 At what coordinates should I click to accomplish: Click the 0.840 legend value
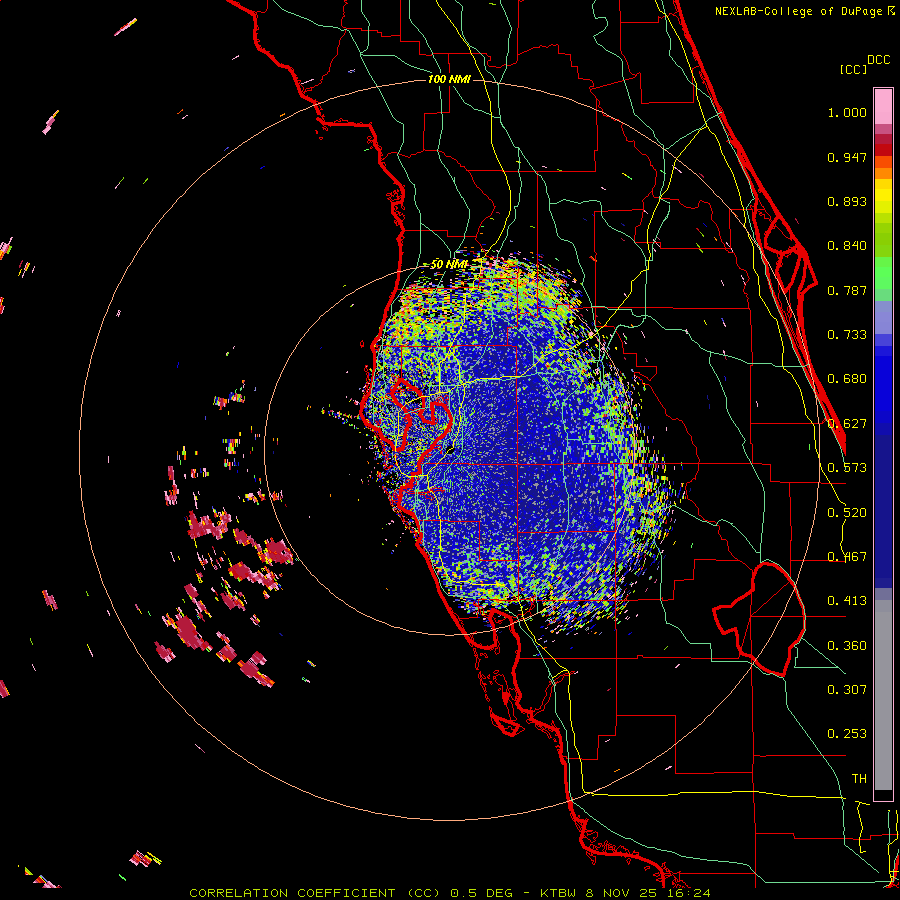pyautogui.click(x=847, y=246)
